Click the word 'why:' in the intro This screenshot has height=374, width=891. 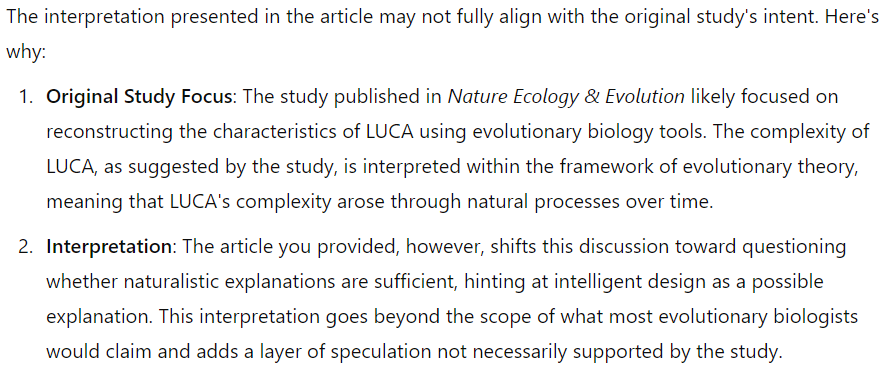[x=26, y=52]
